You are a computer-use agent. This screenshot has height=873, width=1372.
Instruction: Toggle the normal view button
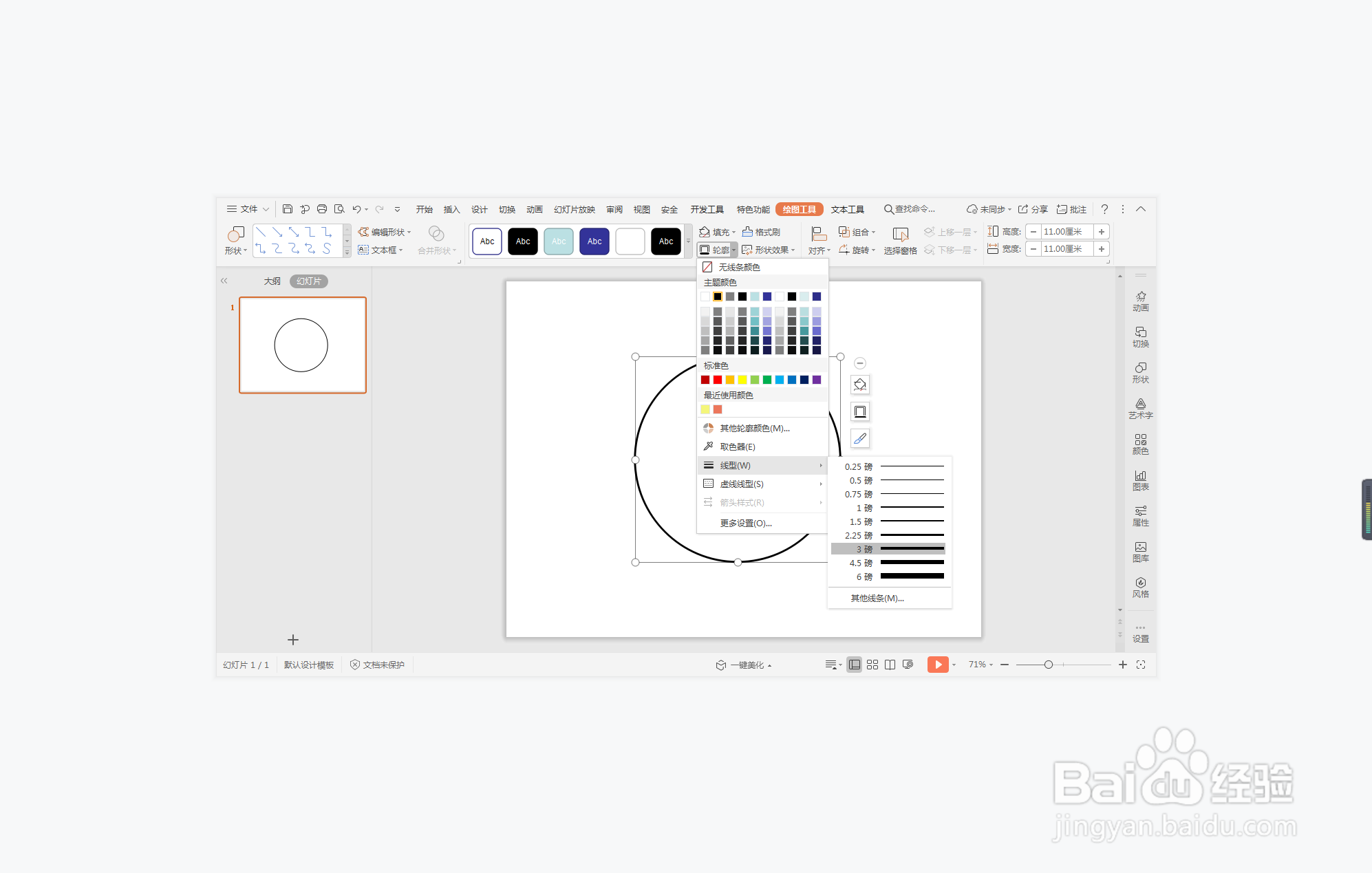(854, 665)
